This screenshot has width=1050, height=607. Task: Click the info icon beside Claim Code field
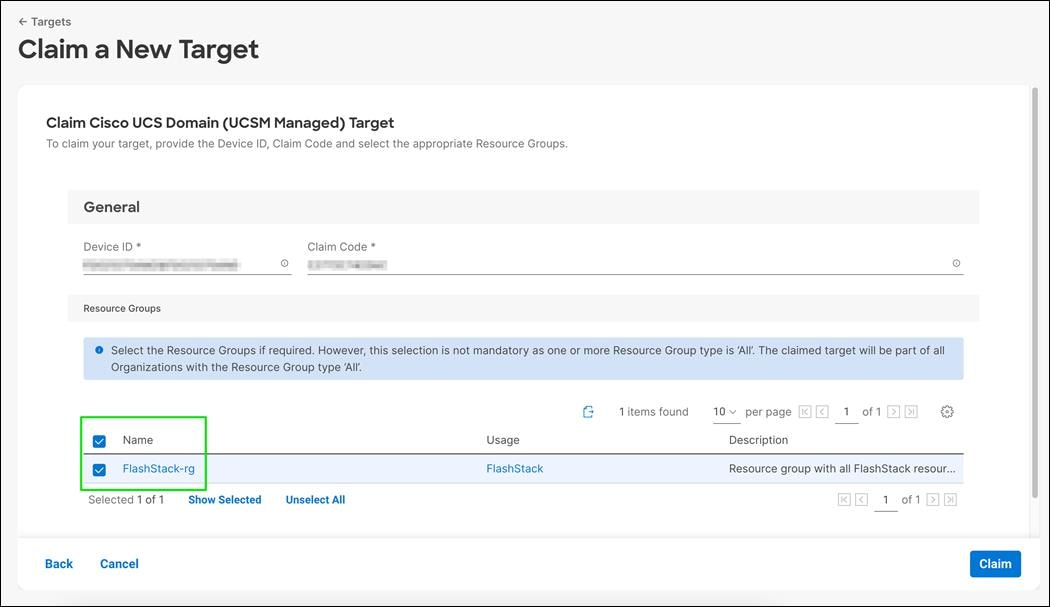coord(956,262)
